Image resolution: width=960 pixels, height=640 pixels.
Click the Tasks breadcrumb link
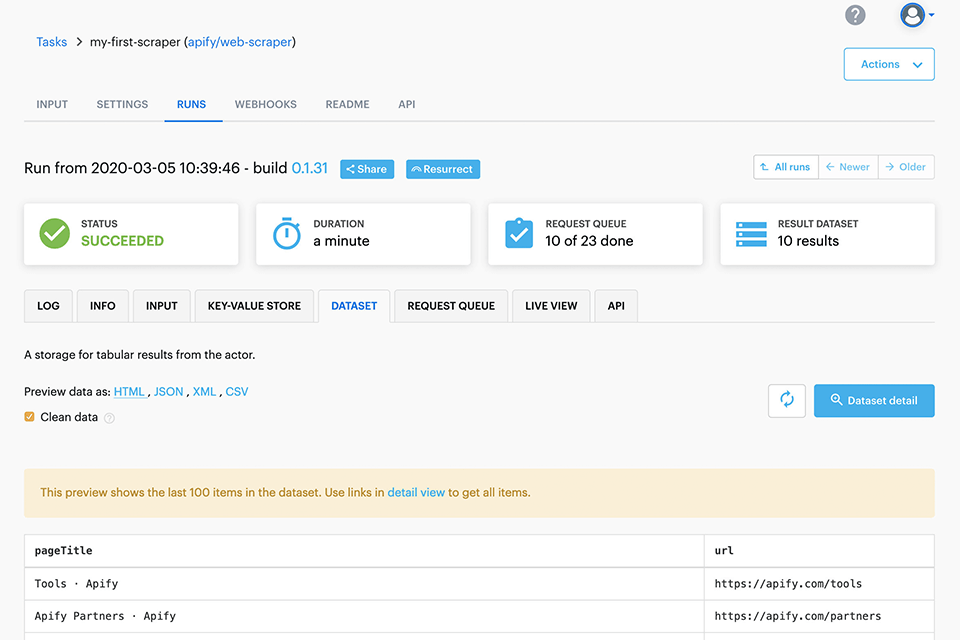[x=51, y=42]
